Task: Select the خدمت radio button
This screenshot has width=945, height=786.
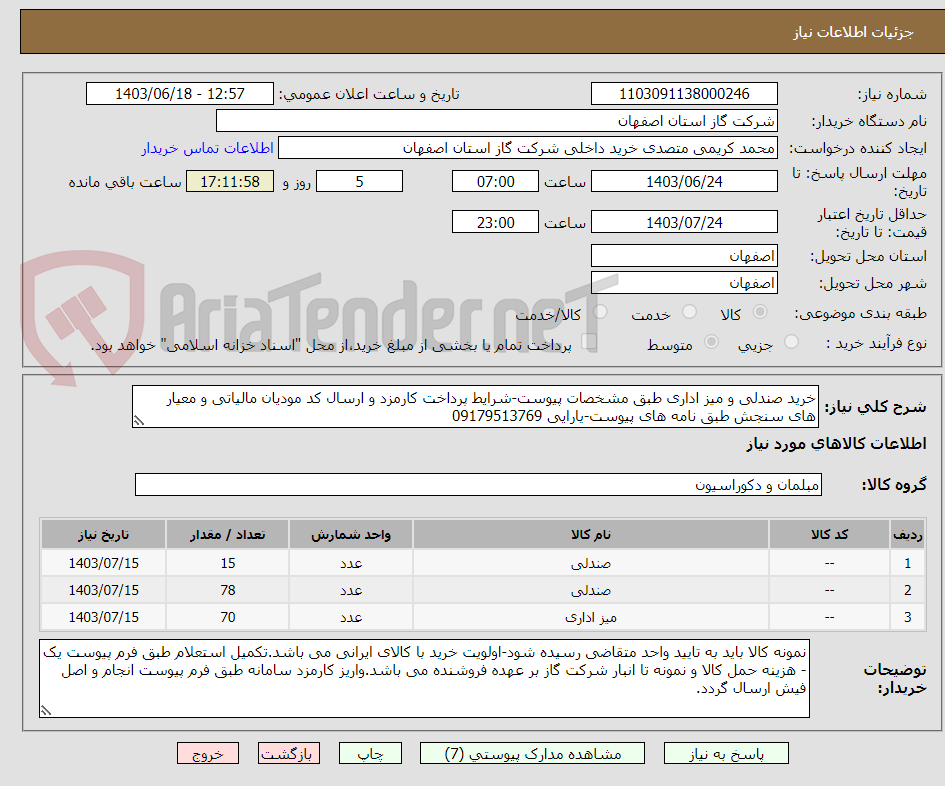Action: point(689,312)
